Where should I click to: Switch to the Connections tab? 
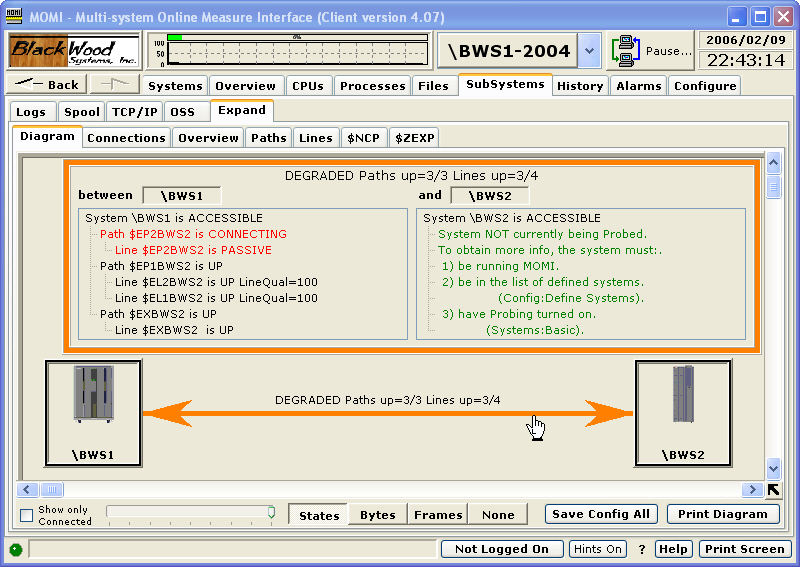click(126, 138)
